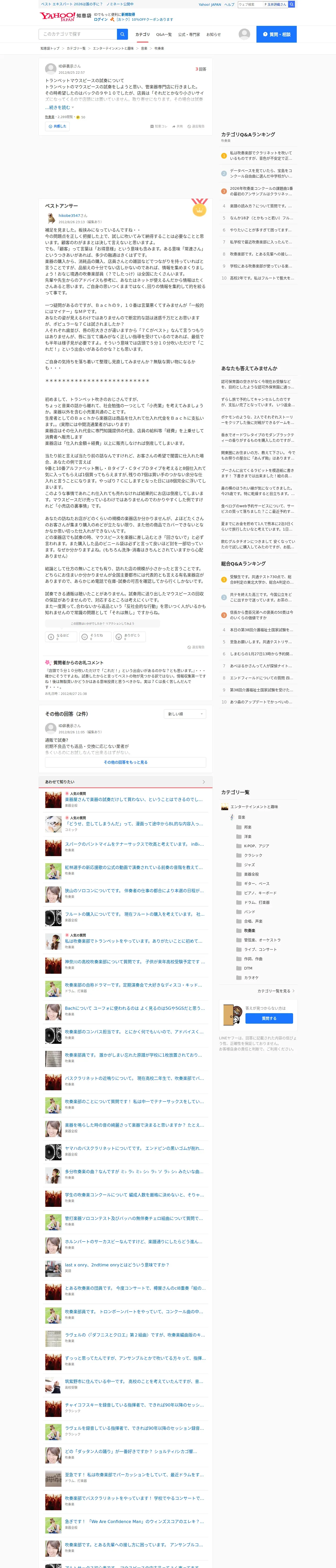Click the 音楽 treble clef icon
The image size is (336, 1568).
tap(232, 817)
